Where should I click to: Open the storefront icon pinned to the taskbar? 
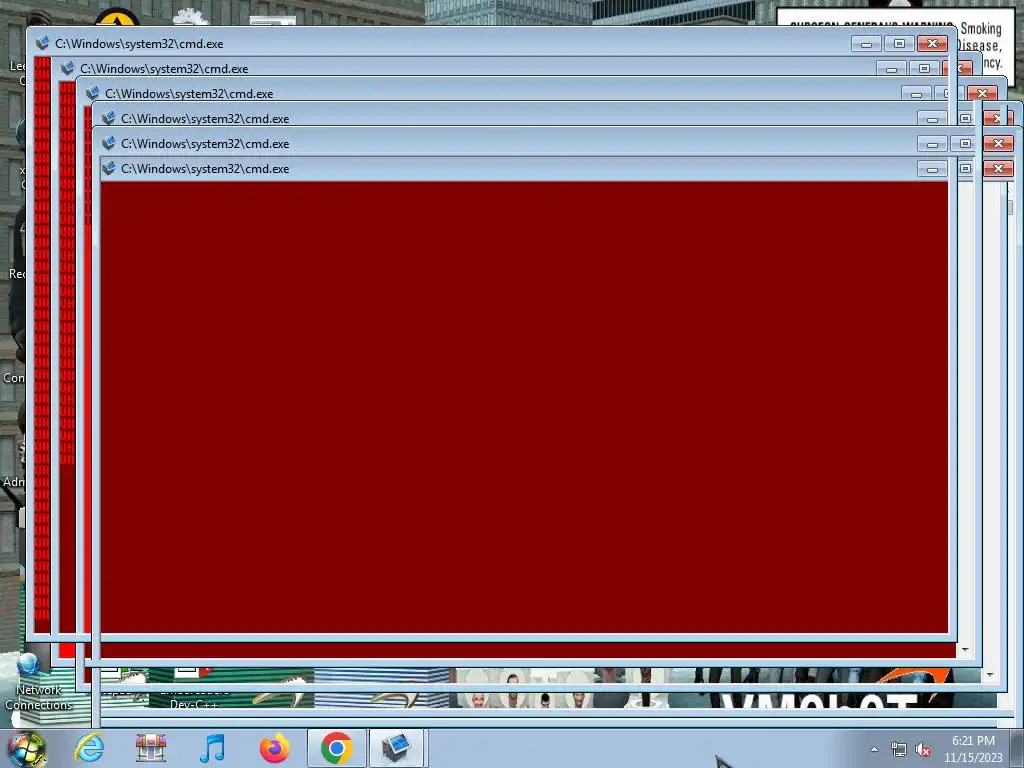(151, 748)
